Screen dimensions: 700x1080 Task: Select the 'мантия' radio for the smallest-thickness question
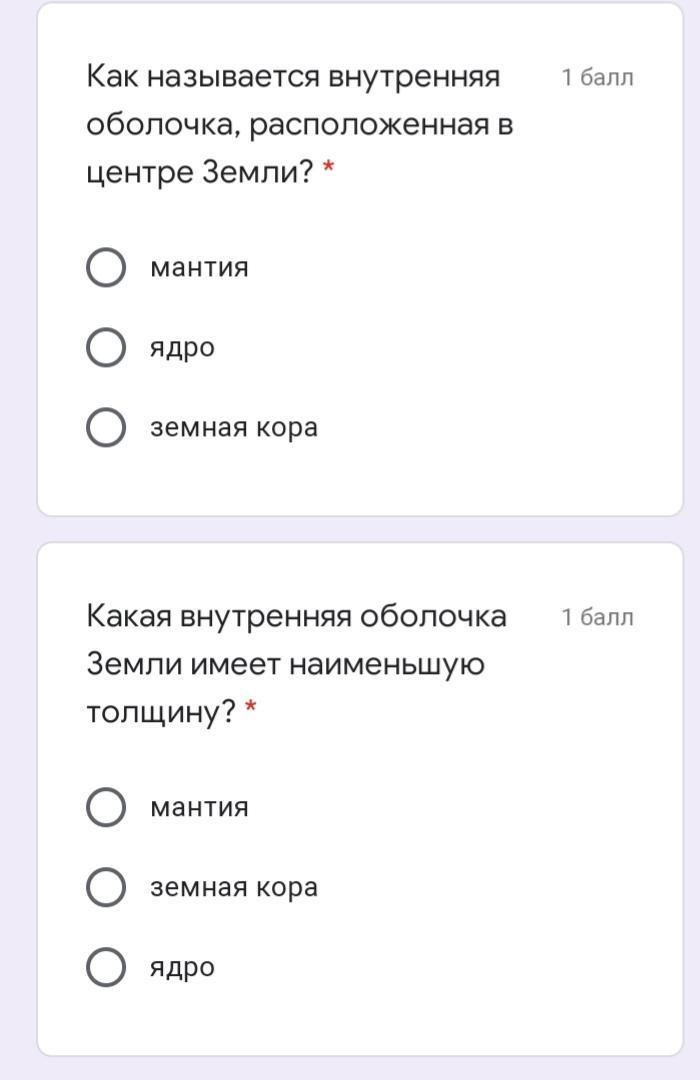tap(106, 807)
